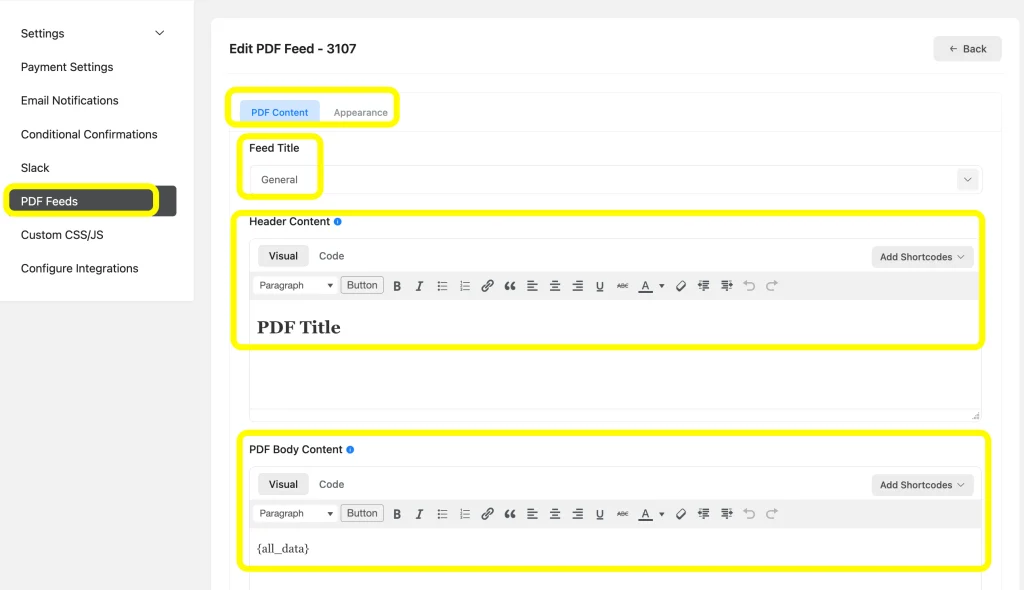Viewport: 1024px width, 590px height.
Task: Insert Button in Header Content editor
Action: click(x=362, y=286)
